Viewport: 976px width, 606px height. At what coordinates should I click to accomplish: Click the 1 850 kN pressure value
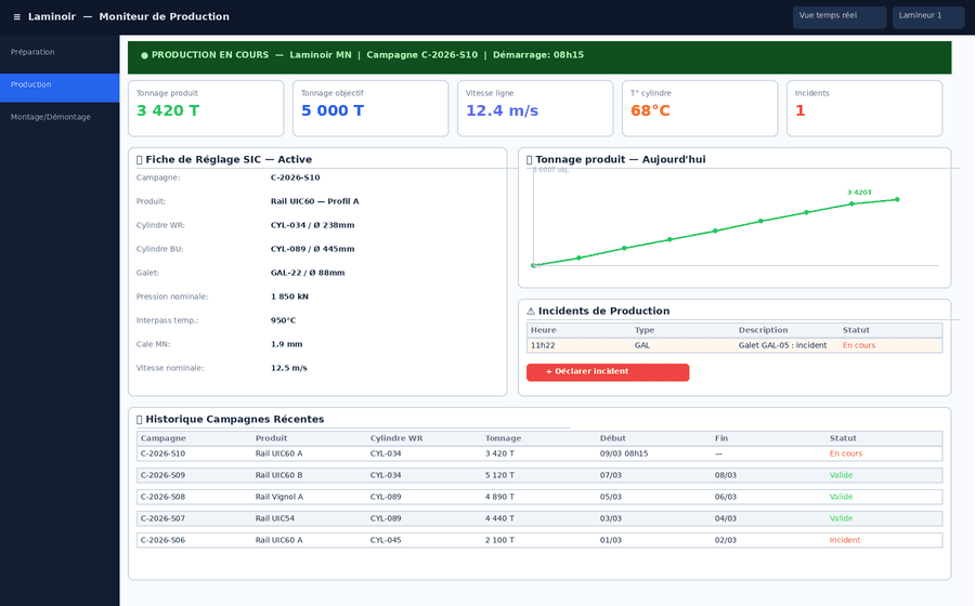[289, 297]
